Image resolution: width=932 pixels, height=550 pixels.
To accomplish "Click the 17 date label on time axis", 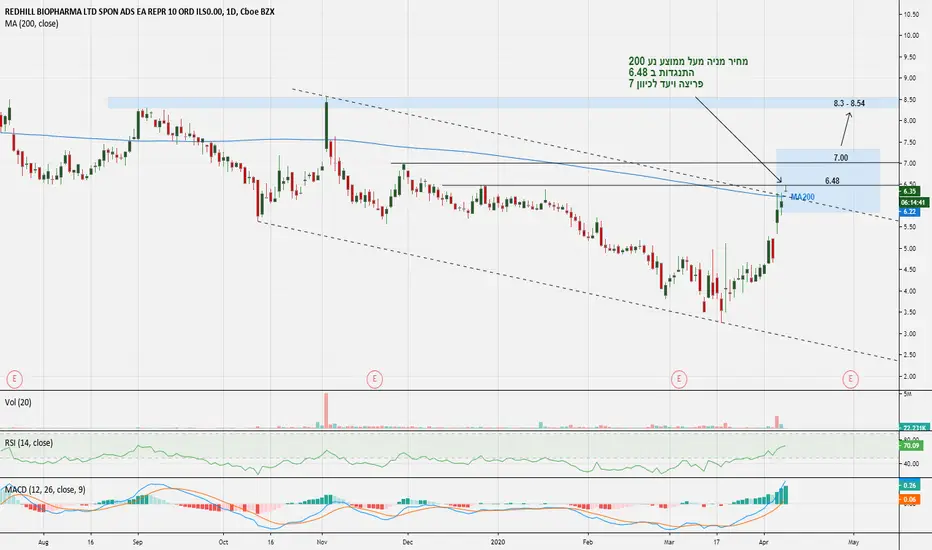I will pyautogui.click(x=717, y=542).
